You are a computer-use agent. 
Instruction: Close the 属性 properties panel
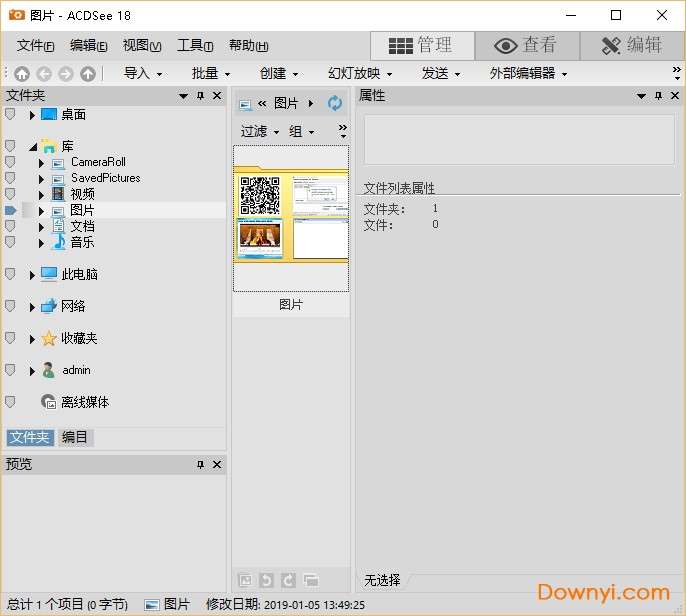pos(674,96)
